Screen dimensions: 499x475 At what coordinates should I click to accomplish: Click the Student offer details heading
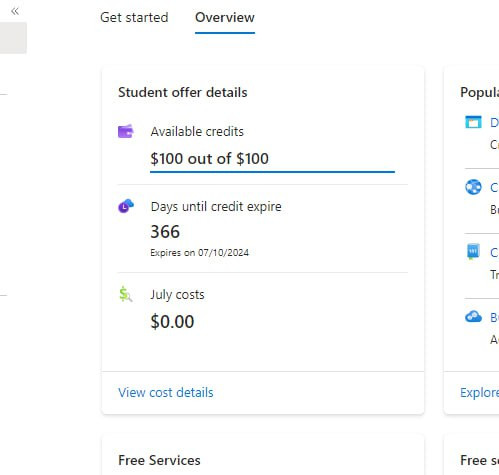point(183,92)
